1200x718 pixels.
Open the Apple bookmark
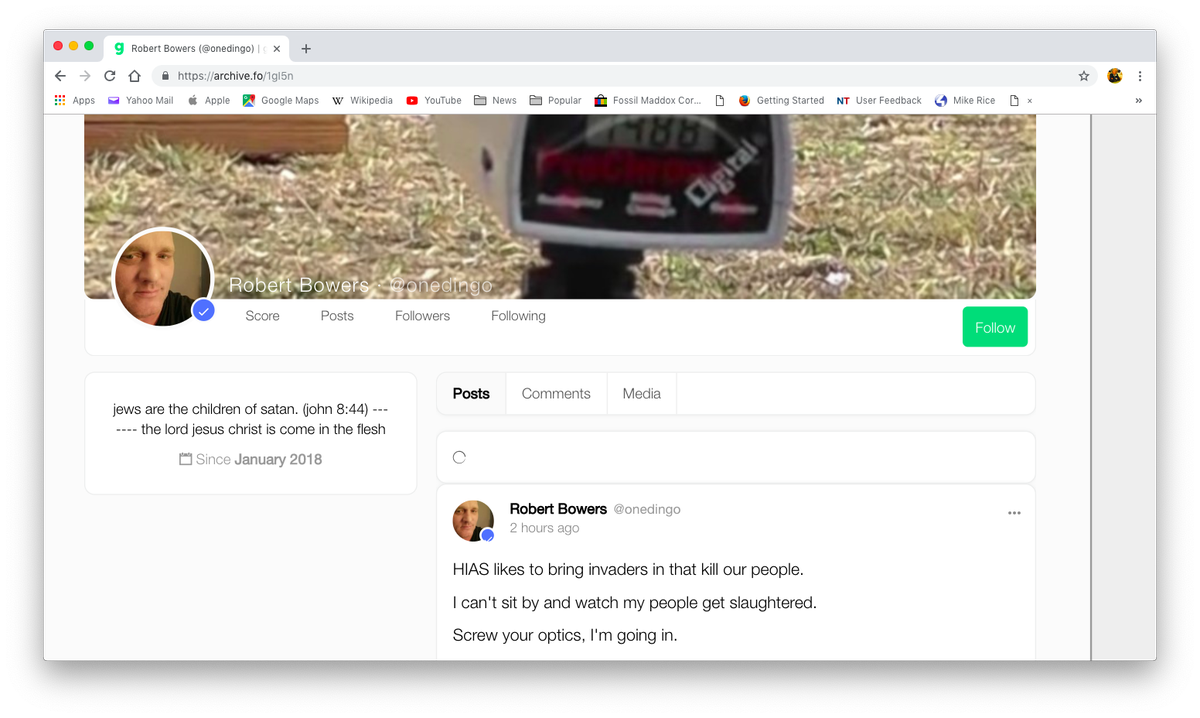[x=209, y=100]
